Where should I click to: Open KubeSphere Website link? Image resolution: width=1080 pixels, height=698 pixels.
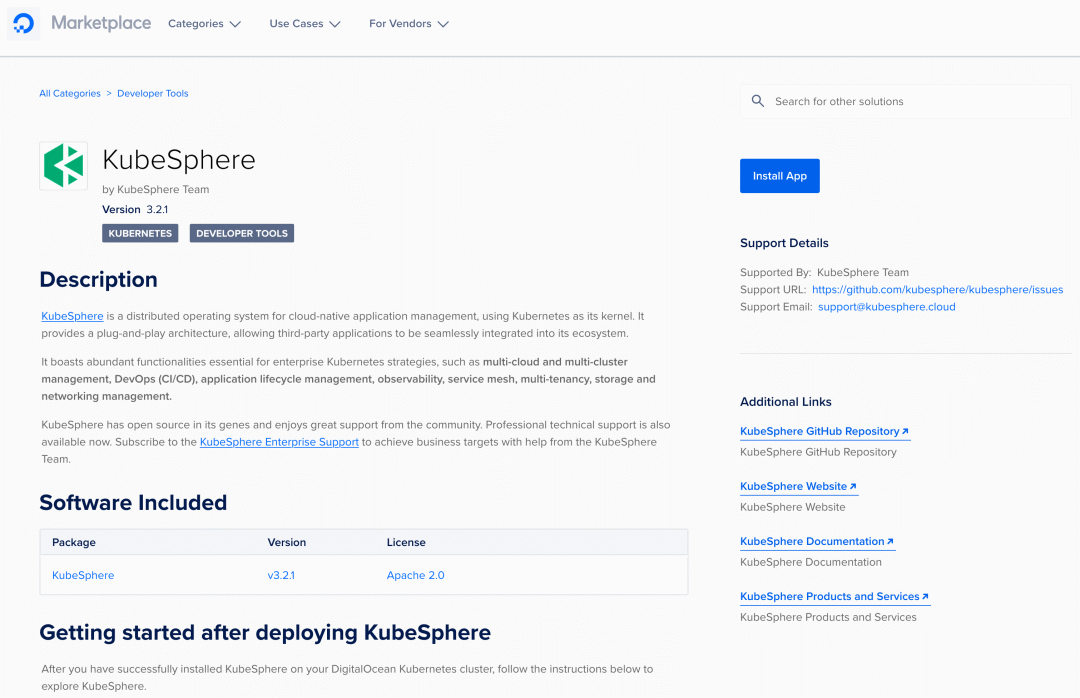click(798, 486)
